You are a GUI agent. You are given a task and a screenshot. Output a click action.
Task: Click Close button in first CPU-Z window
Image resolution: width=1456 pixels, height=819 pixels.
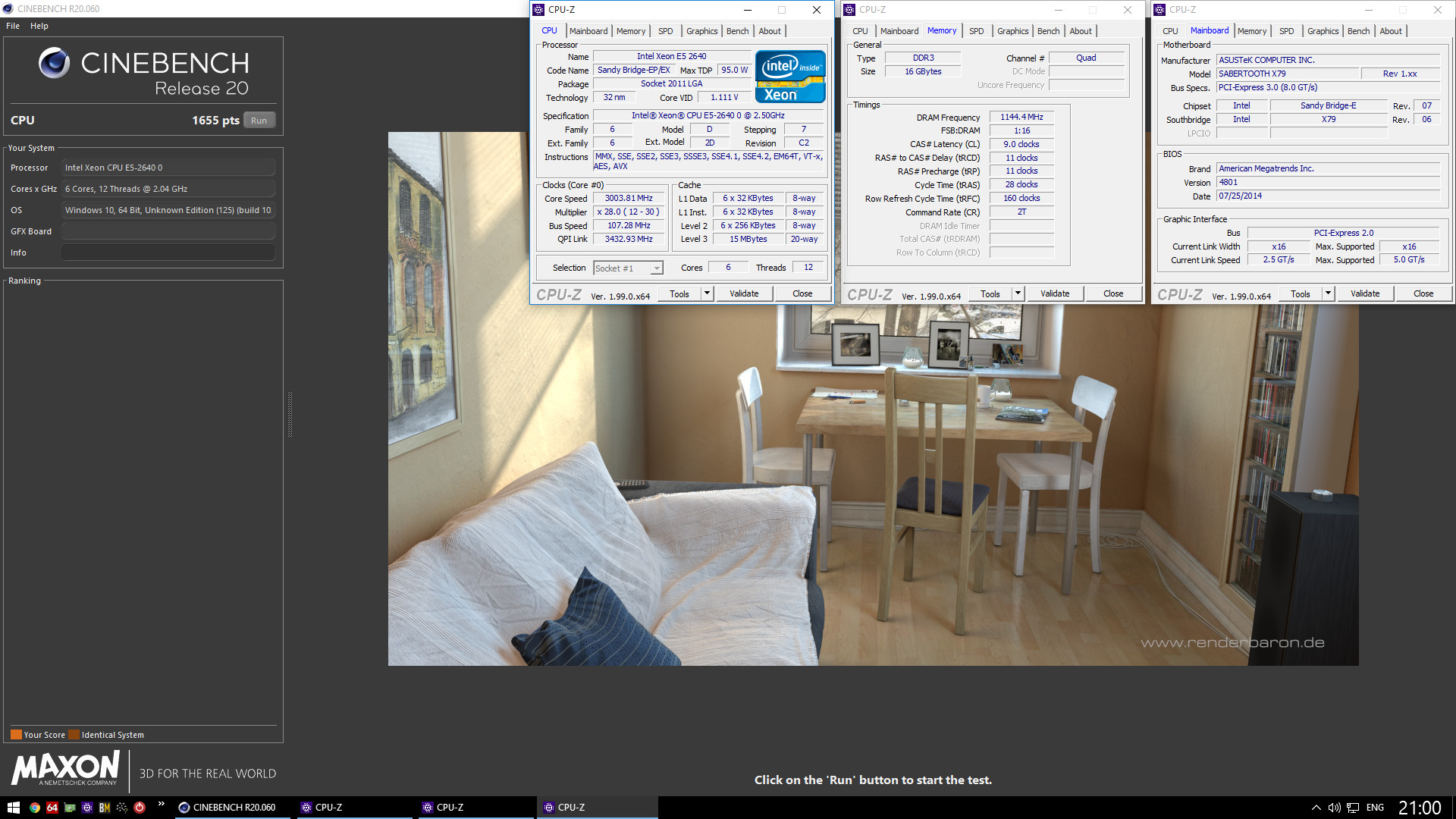[x=802, y=294]
